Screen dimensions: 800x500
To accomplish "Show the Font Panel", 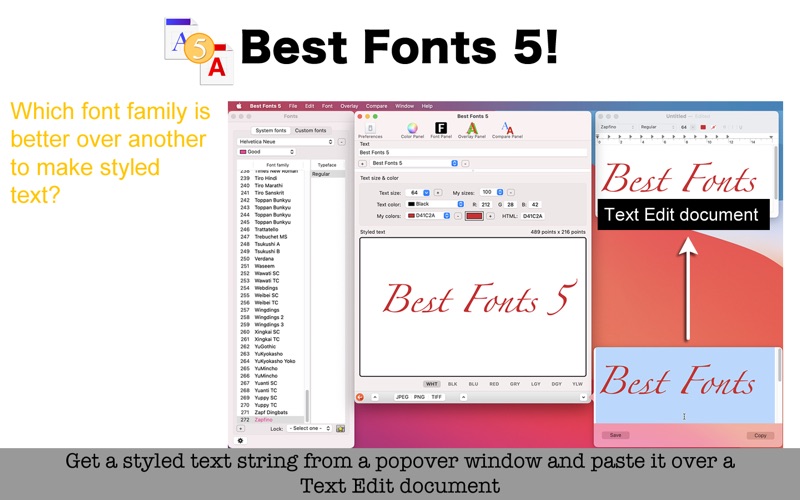I will pyautogui.click(x=440, y=129).
